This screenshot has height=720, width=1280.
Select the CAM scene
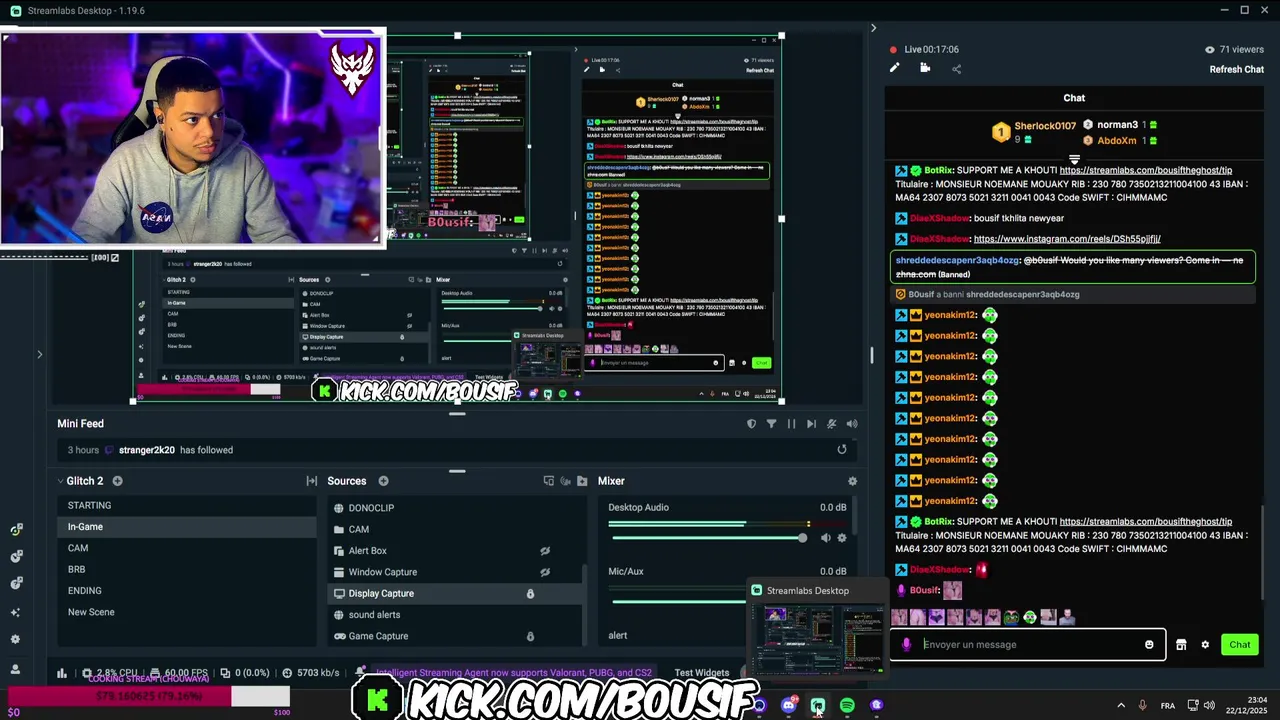coord(187,548)
